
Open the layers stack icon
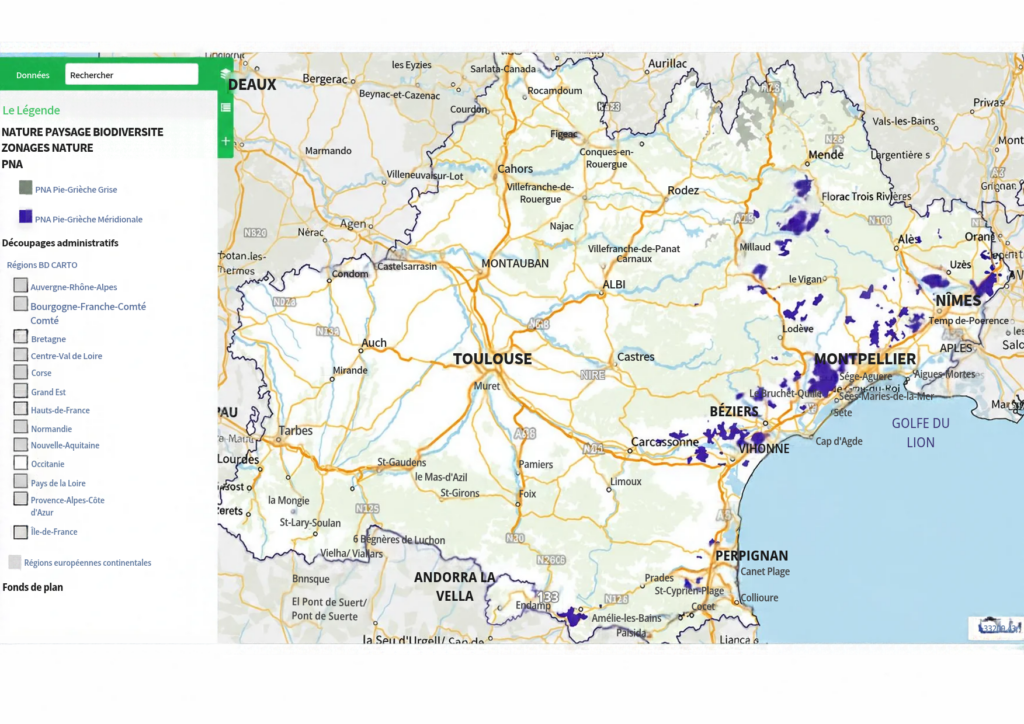225,74
